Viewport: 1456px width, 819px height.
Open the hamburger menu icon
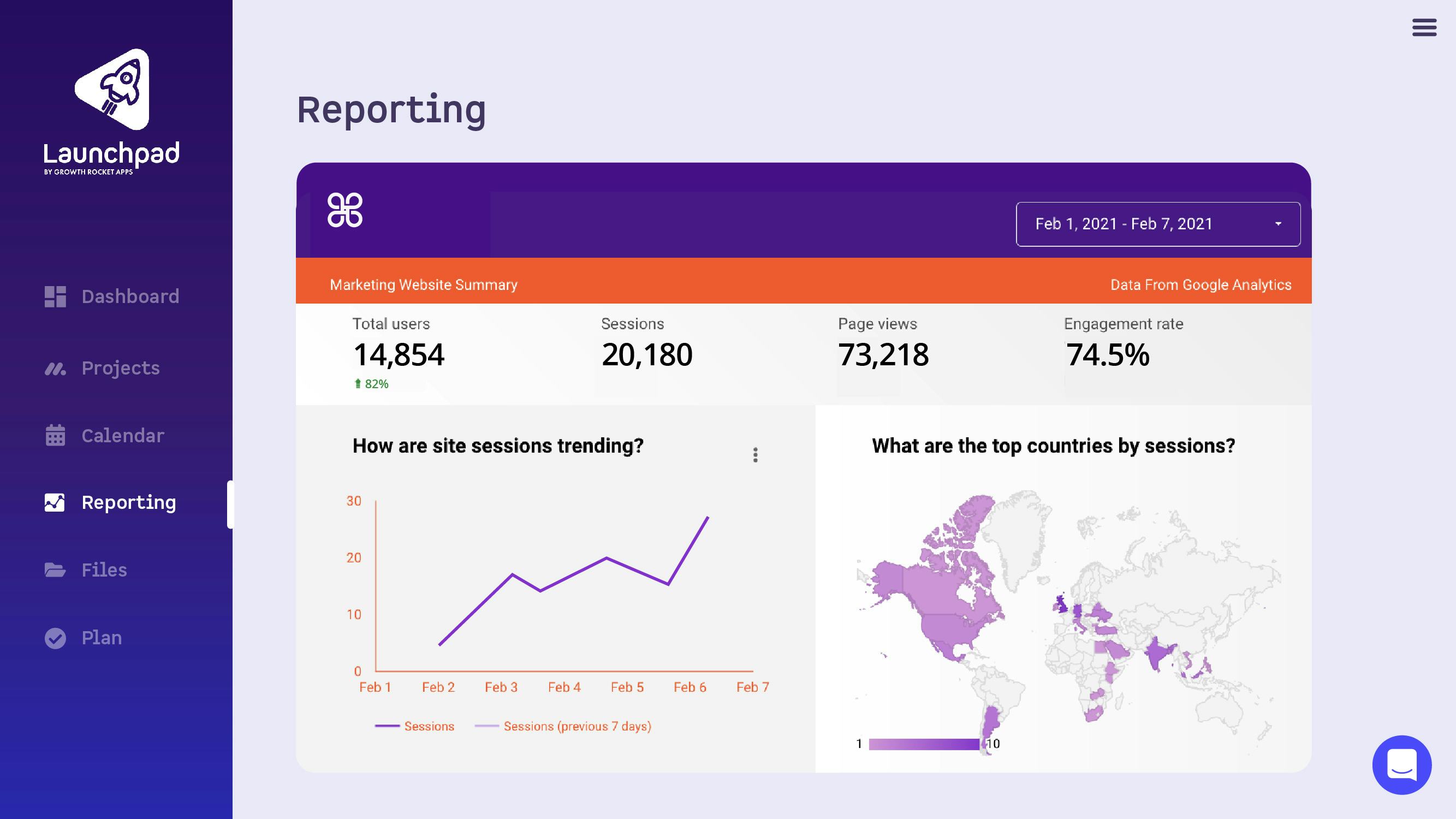(x=1424, y=27)
